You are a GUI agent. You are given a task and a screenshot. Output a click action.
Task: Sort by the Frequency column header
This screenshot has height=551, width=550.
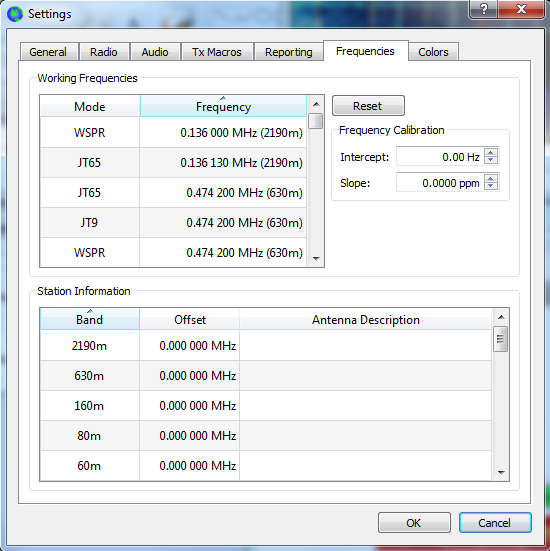pyautogui.click(x=223, y=106)
